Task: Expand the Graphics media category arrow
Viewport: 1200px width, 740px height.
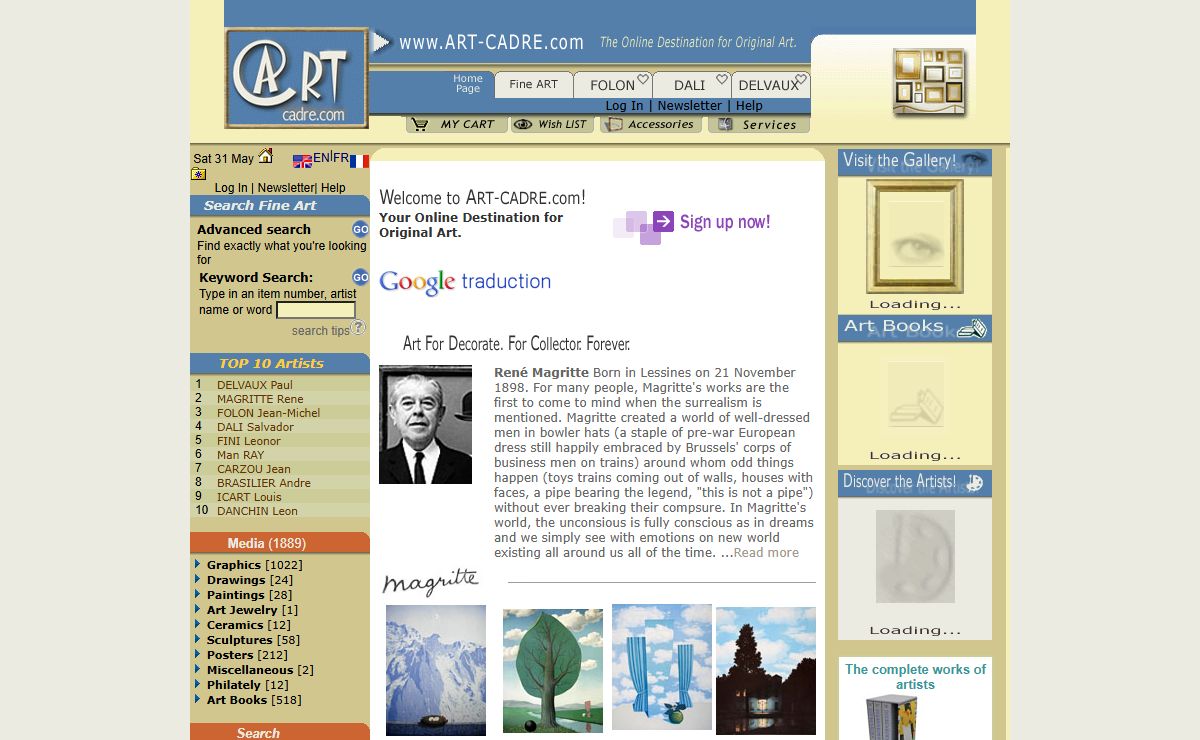Action: tap(198, 564)
